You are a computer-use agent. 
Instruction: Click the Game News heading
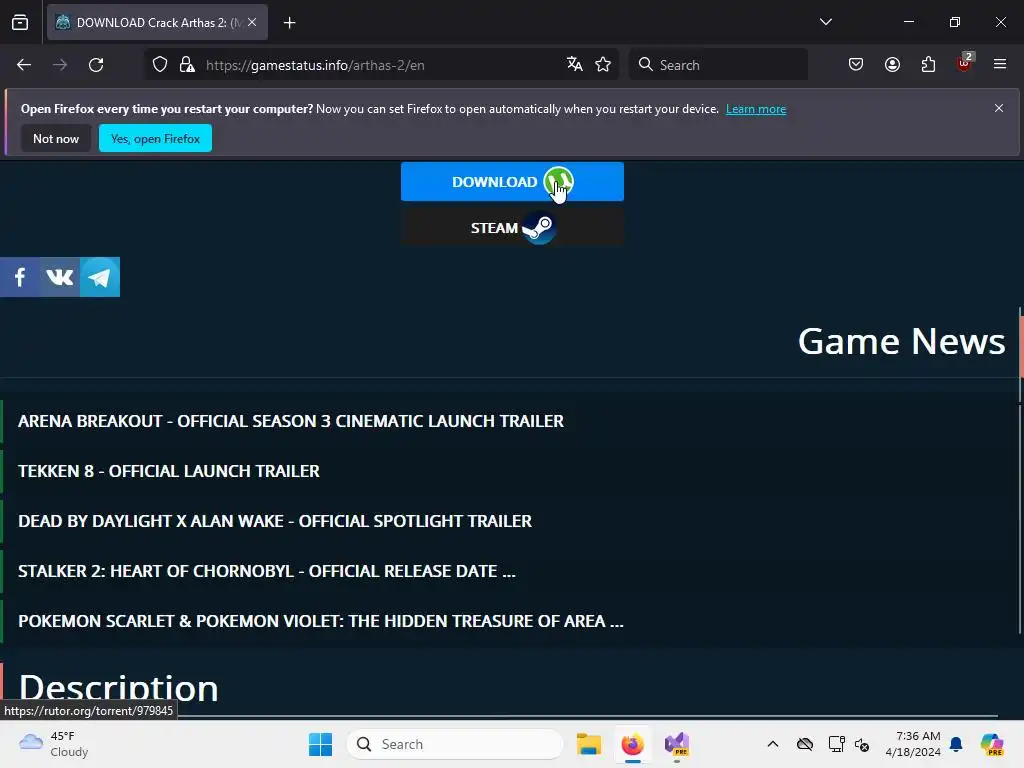(901, 341)
